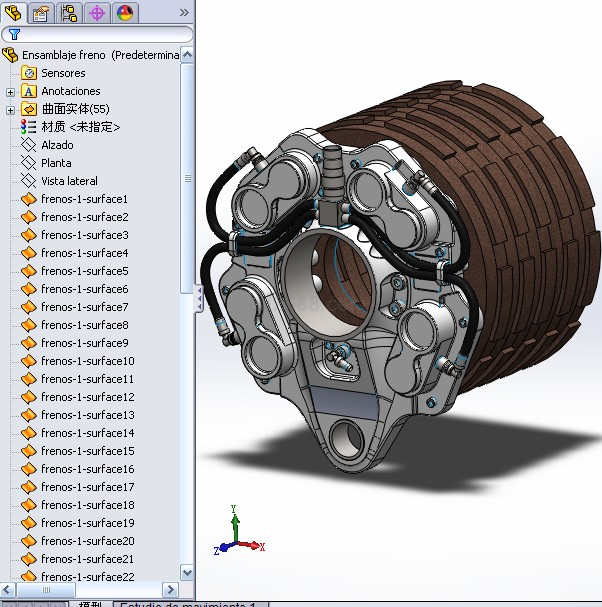This screenshot has width=602, height=607.
Task: Click the frenos-1-surface1 surface icon
Action: 29,199
